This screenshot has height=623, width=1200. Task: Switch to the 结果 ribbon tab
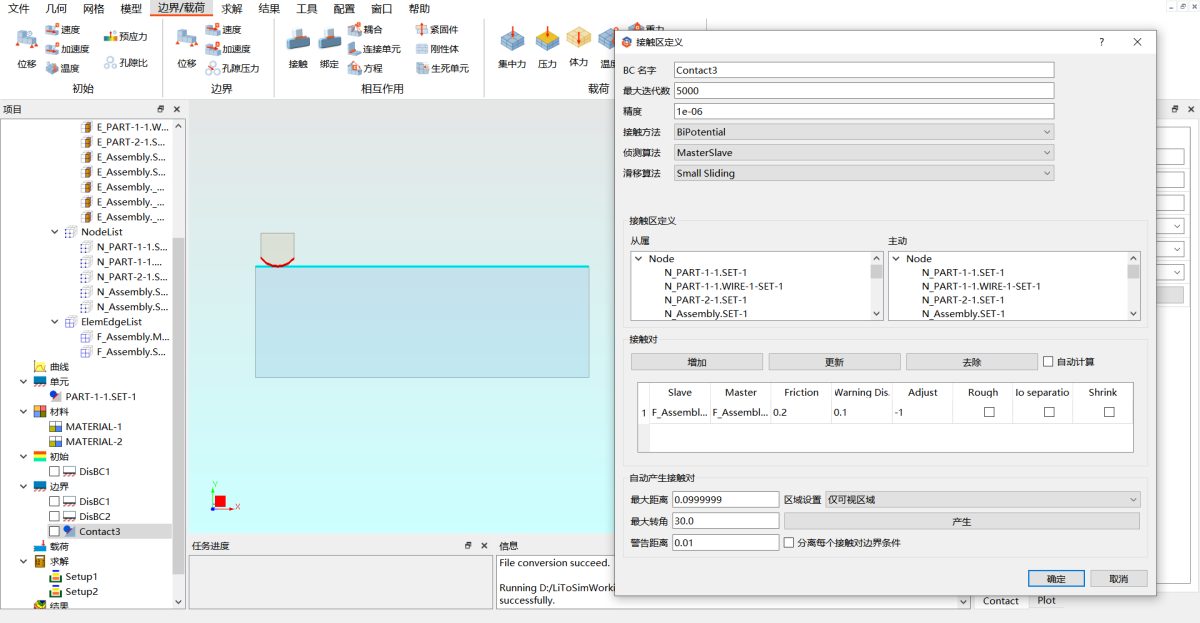[x=269, y=8]
